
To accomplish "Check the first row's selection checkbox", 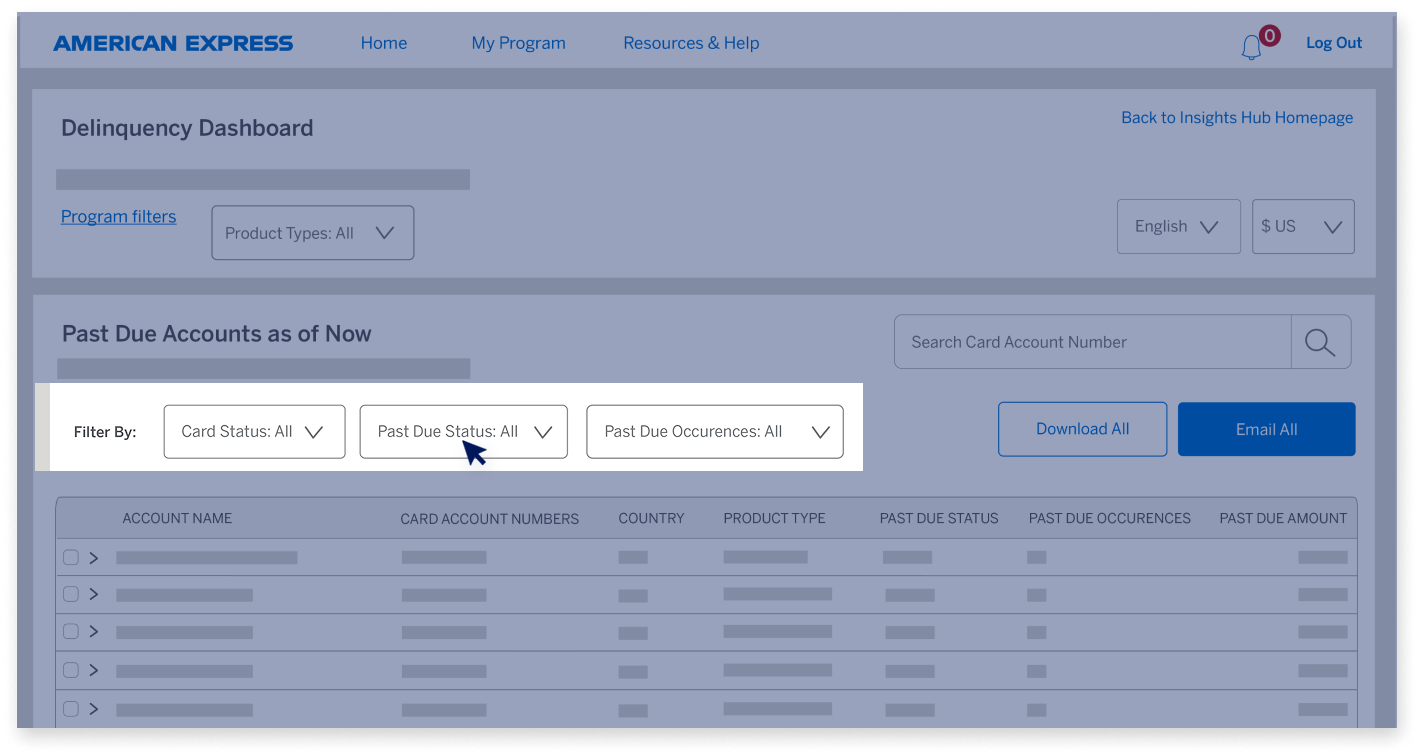I will tap(70, 557).
